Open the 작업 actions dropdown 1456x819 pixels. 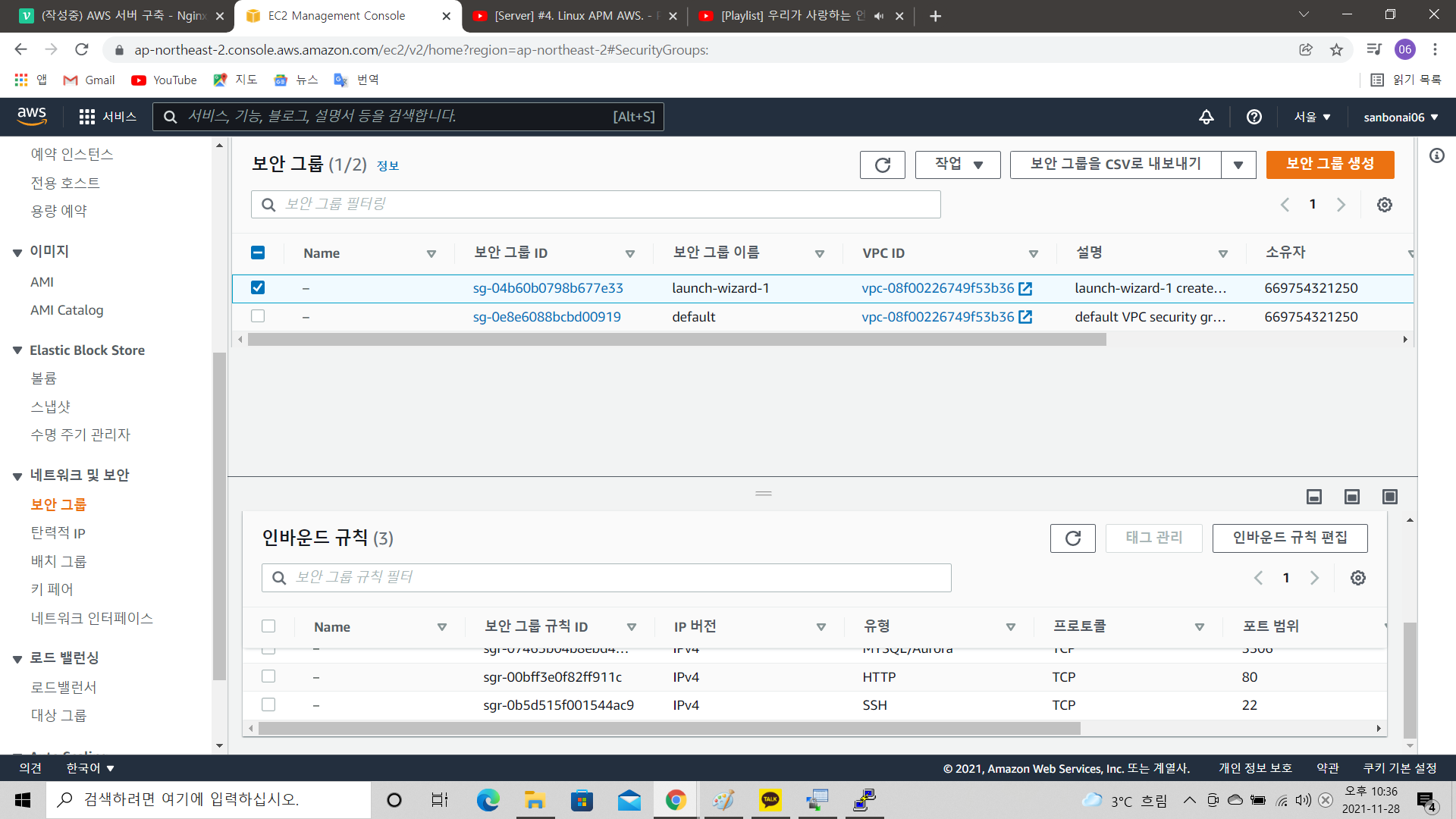tap(957, 165)
